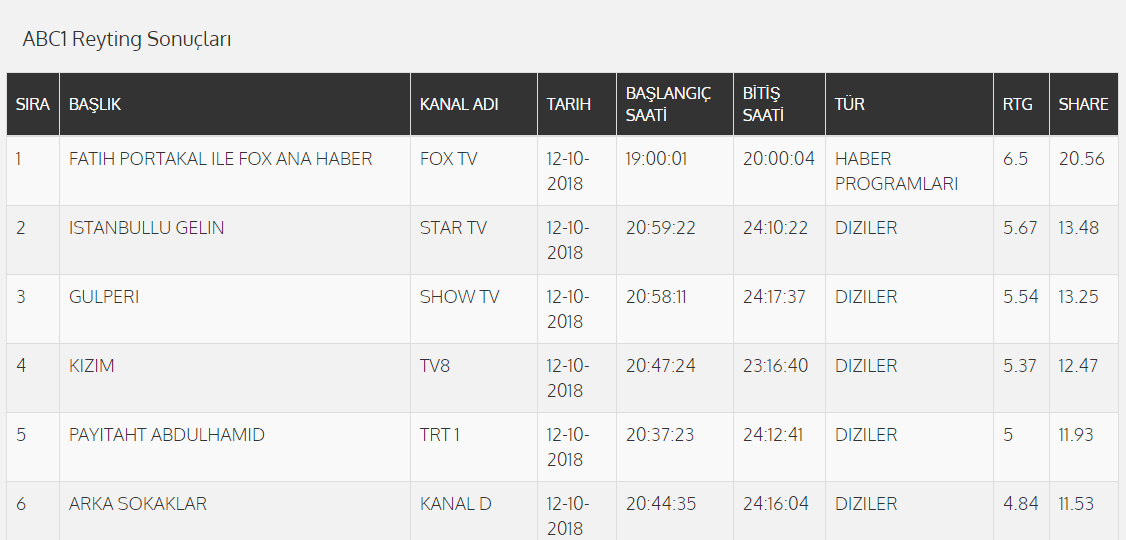The height and width of the screenshot is (540, 1126).
Task: Click FATIH PORTAKAL ILE FOX ANA HABER title
Action: (x=220, y=159)
